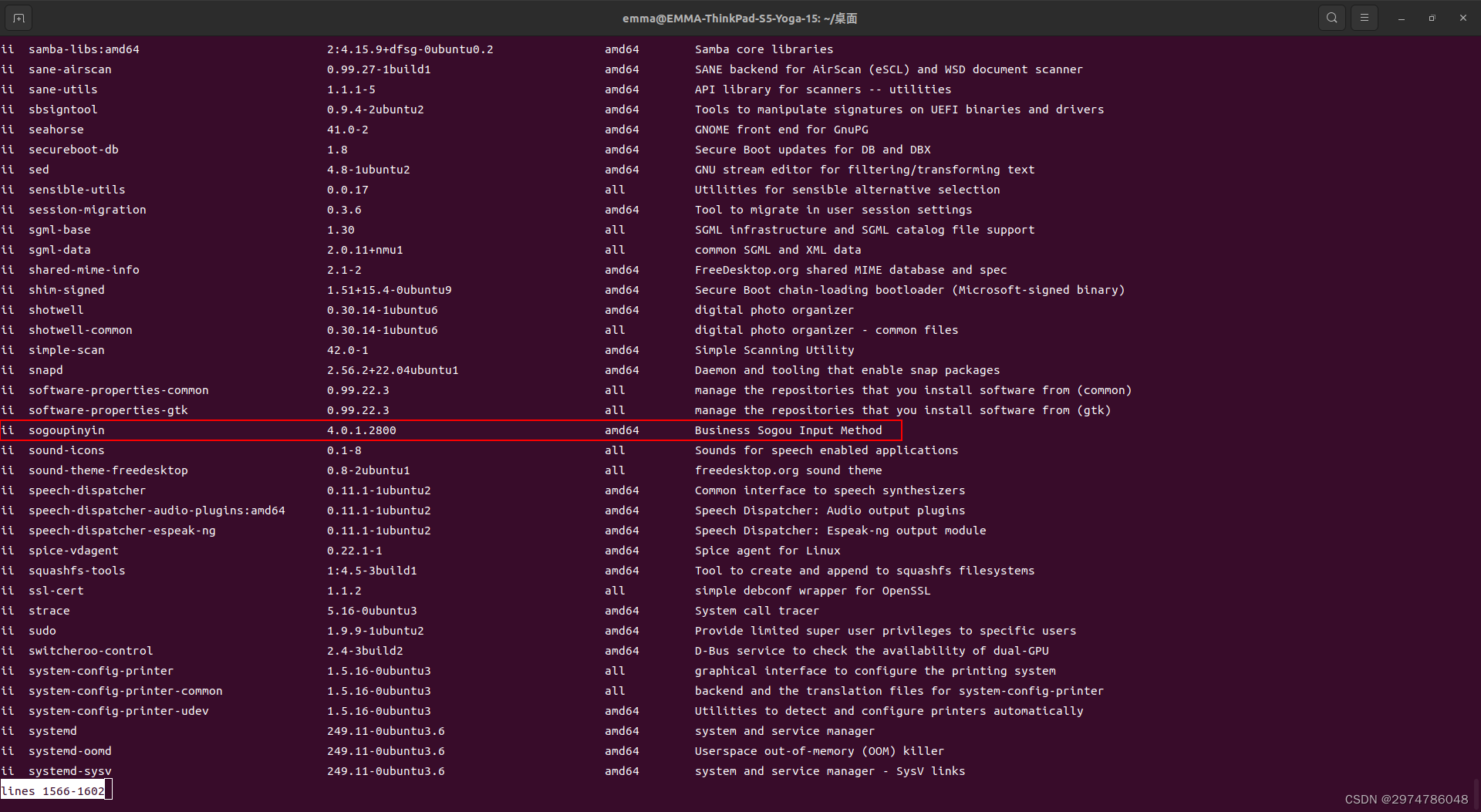The height and width of the screenshot is (812, 1481).
Task: Click package name sane-utils
Action: click(x=63, y=89)
